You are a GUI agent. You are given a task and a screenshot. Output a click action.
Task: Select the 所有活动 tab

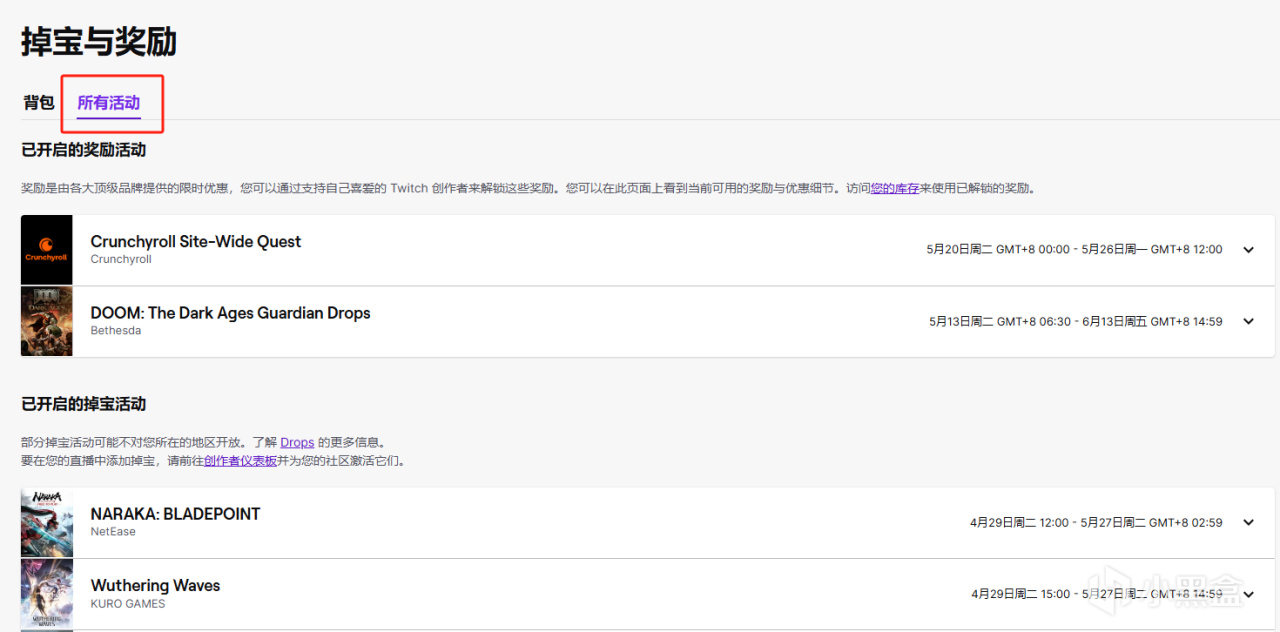[109, 102]
